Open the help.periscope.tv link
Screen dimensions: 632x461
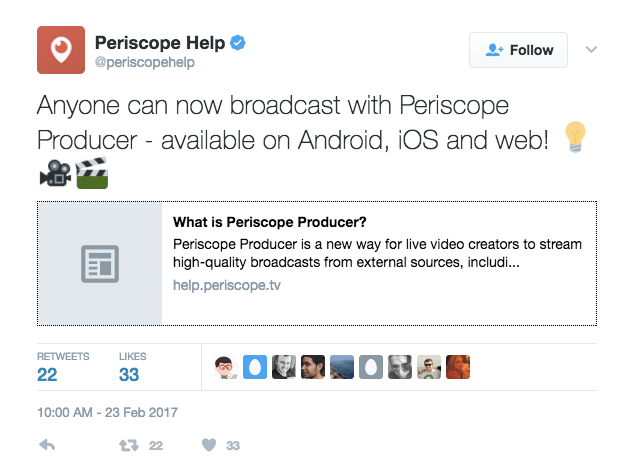[x=227, y=285]
